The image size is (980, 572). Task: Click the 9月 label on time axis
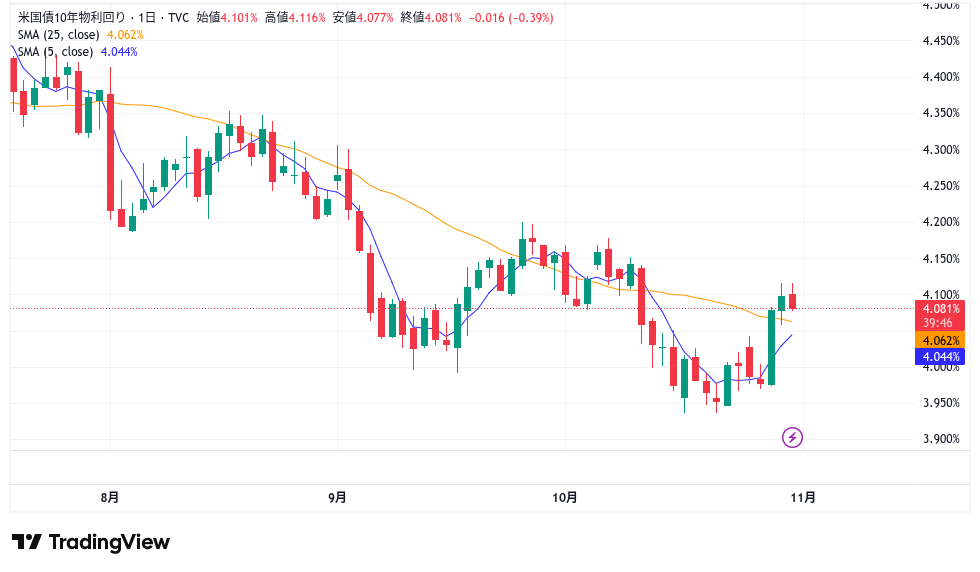(x=337, y=496)
